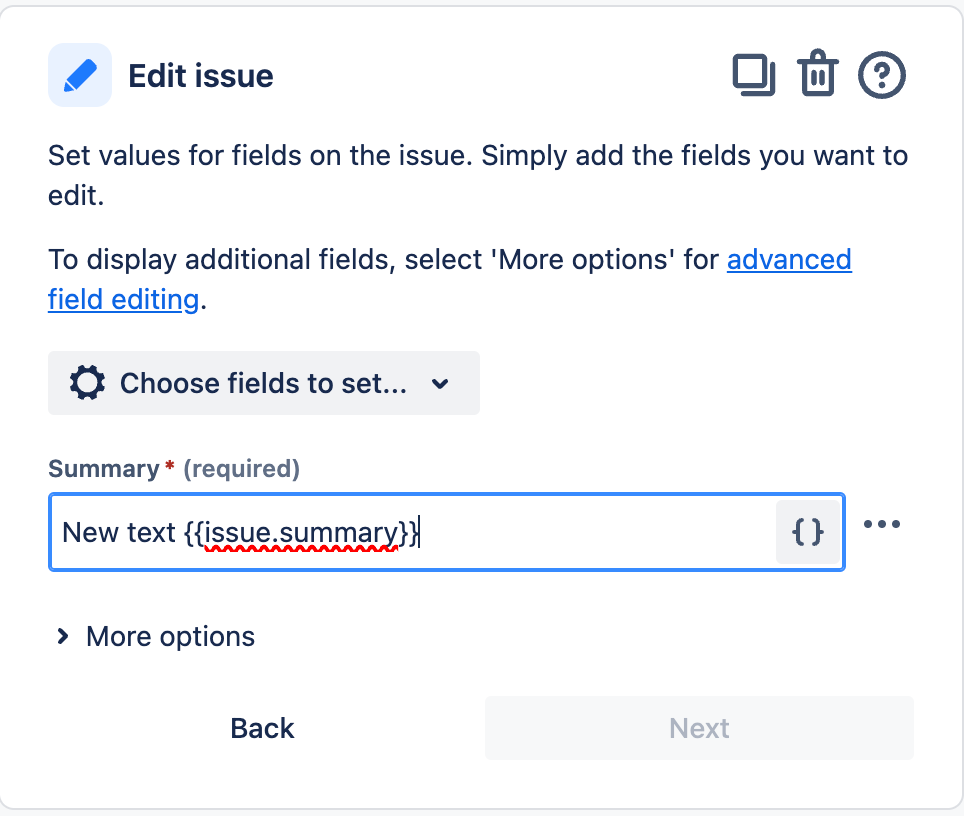
Task: Click the underlined issue.summary smart value text
Action: pos(300,532)
